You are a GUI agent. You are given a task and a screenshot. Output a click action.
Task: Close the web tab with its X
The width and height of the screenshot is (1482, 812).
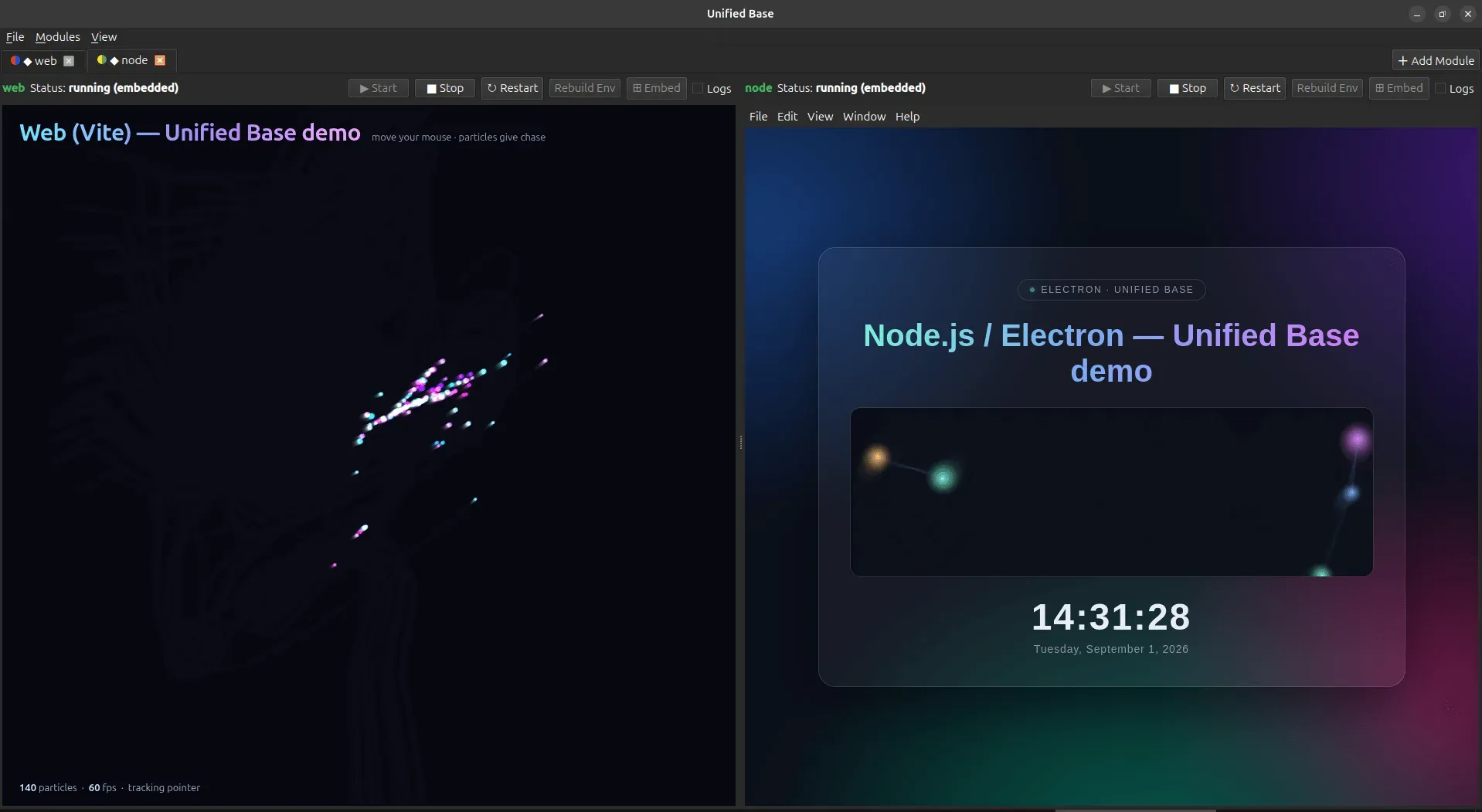[69, 60]
